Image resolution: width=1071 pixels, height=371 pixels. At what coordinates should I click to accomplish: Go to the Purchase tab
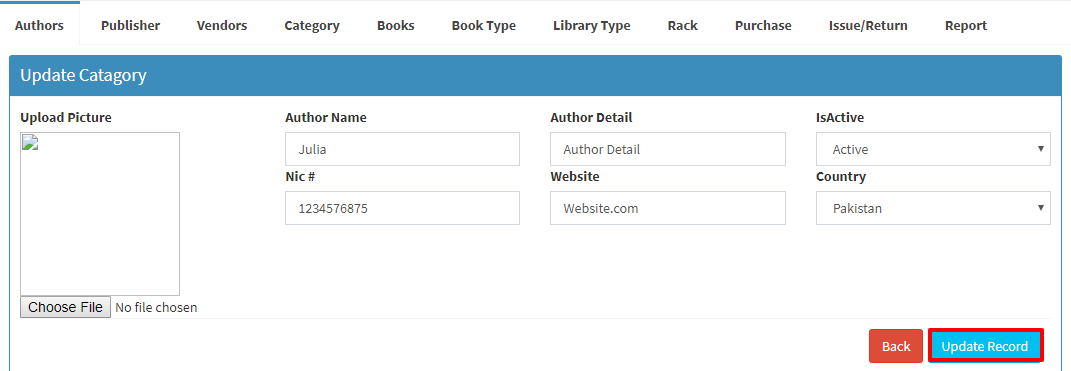point(763,25)
